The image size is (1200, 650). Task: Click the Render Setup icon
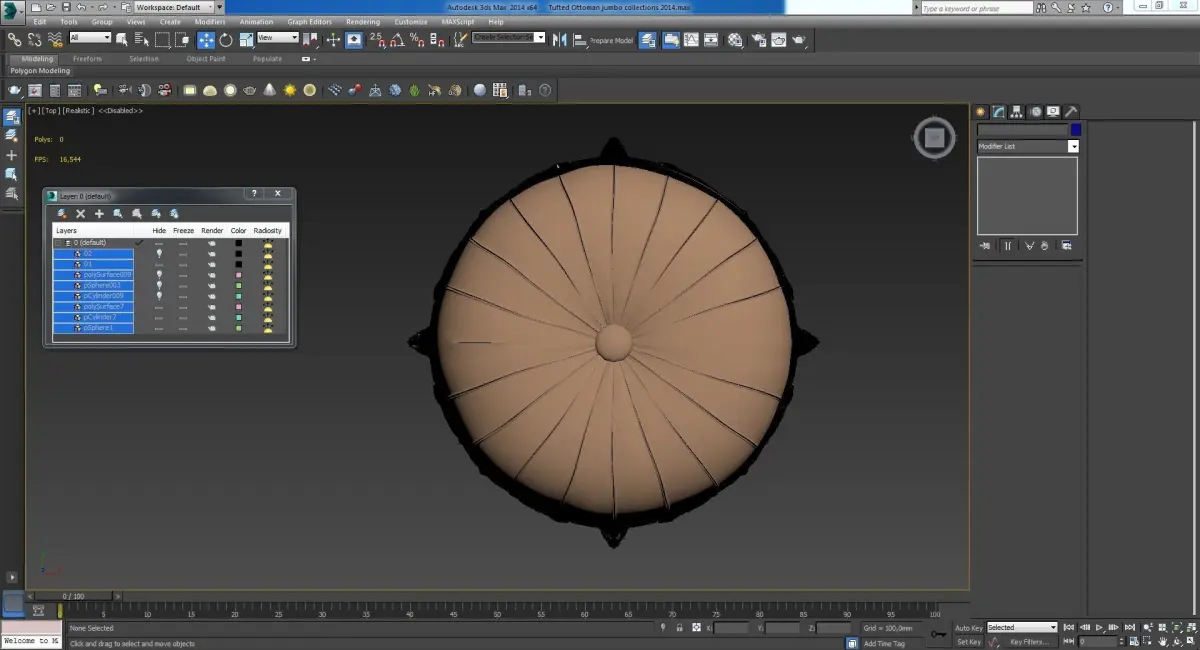pos(759,40)
